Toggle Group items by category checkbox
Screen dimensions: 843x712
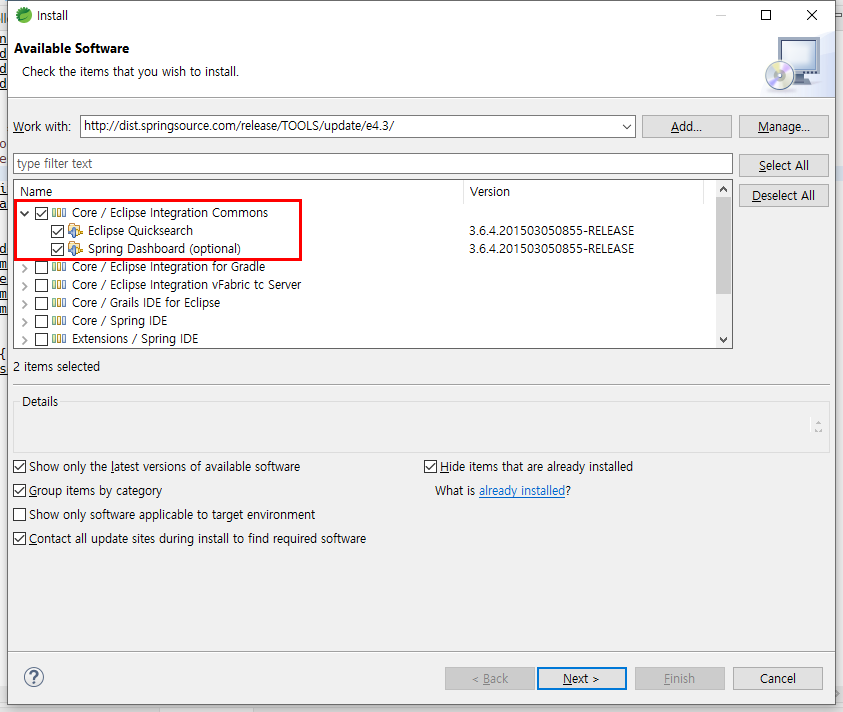point(19,490)
